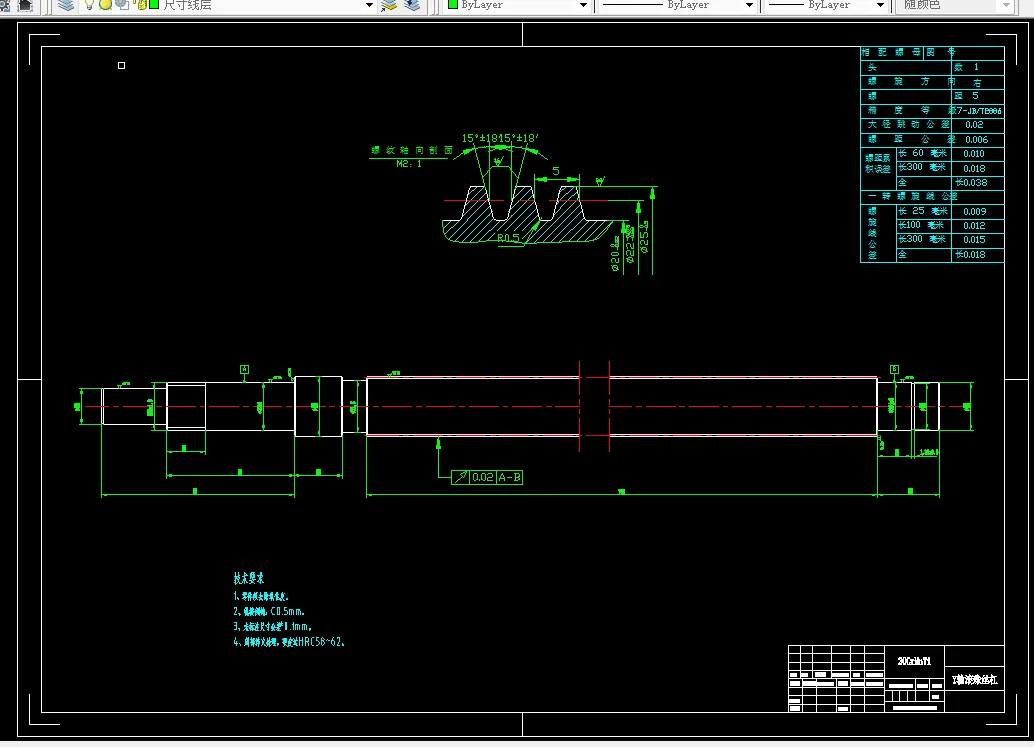Select the 30CrMnTi material cell in title block
1034x747 pixels.
pyautogui.click(x=914, y=661)
